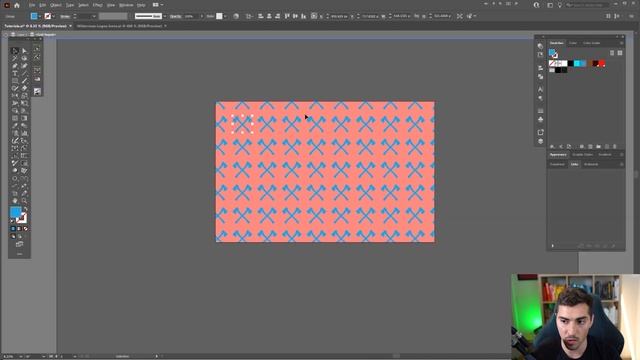This screenshot has width=640, height=360.
Task: Open the Effect menu
Action: coord(98,5)
